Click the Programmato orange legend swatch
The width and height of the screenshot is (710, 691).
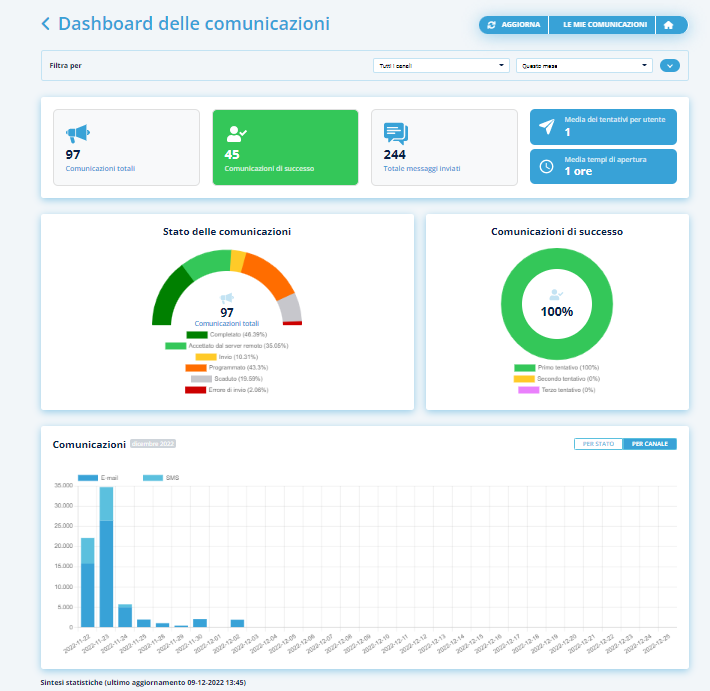click(196, 368)
